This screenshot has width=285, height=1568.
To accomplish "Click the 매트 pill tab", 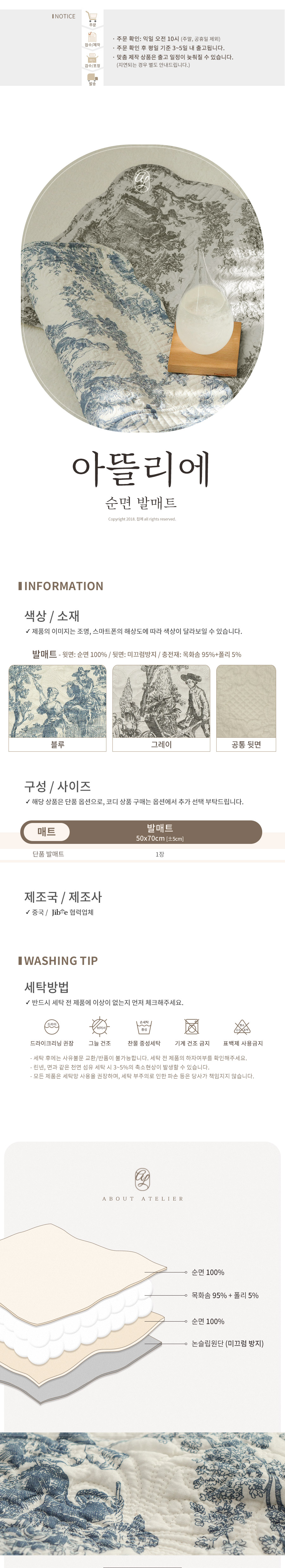I will (46, 832).
